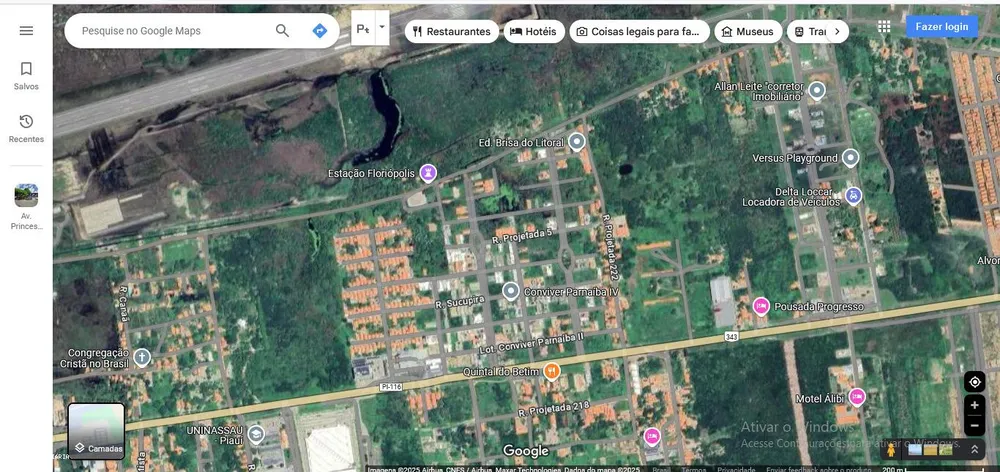
Task: Select the Pousada Progresso map pin
Action: (x=760, y=306)
